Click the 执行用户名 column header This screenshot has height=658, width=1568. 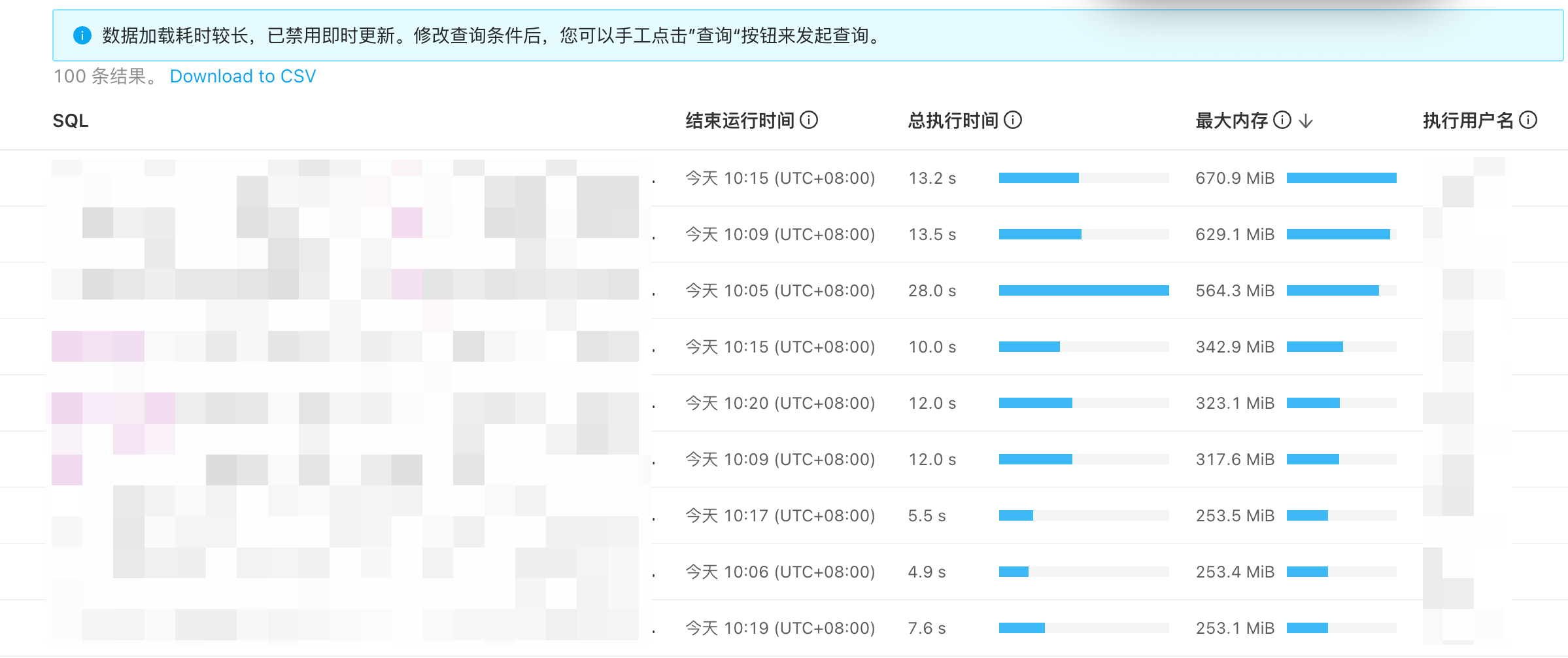tap(1468, 121)
